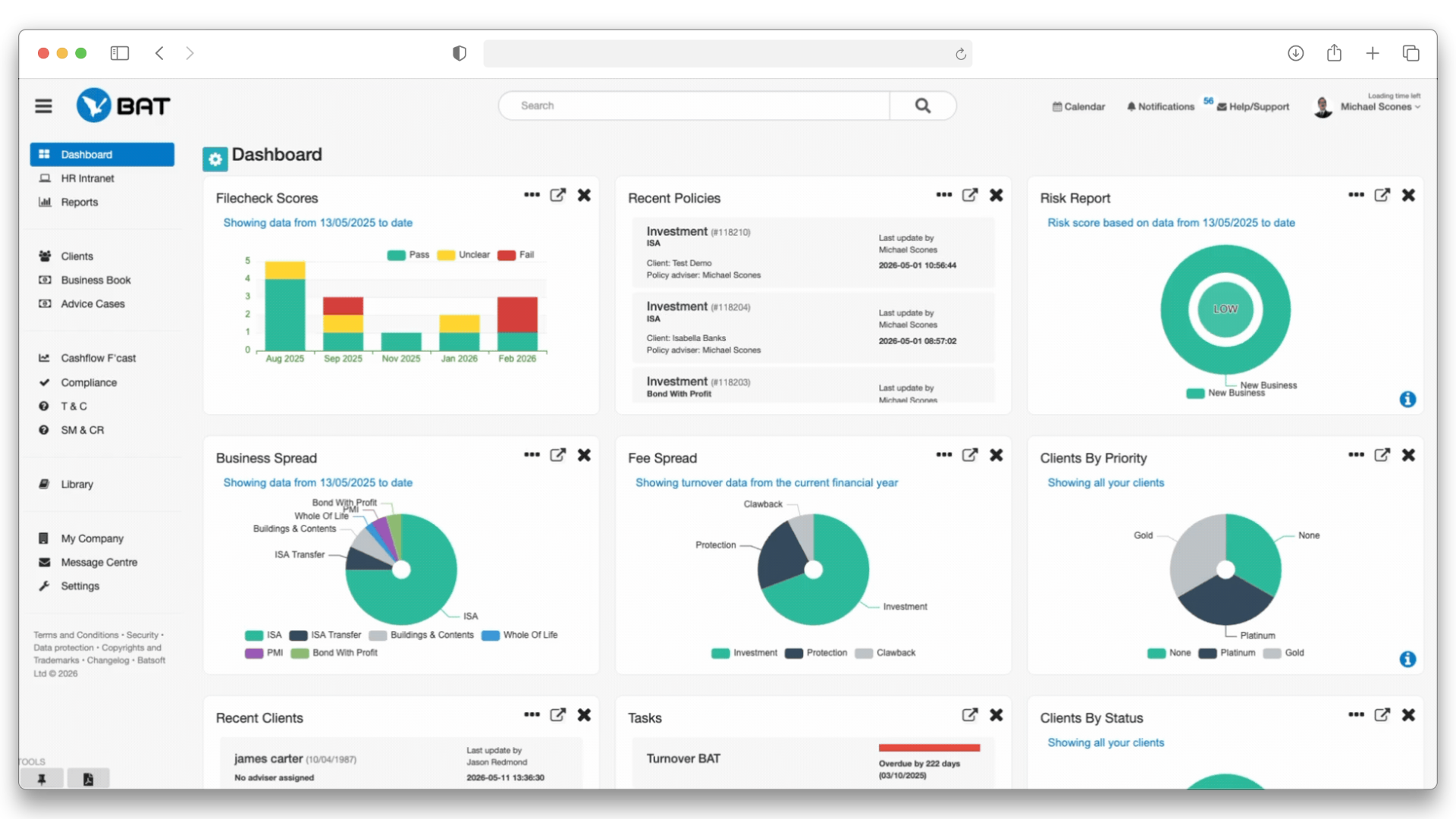This screenshot has height=819, width=1456.
Task: Open Business Book in the sidebar
Action: coord(96,280)
